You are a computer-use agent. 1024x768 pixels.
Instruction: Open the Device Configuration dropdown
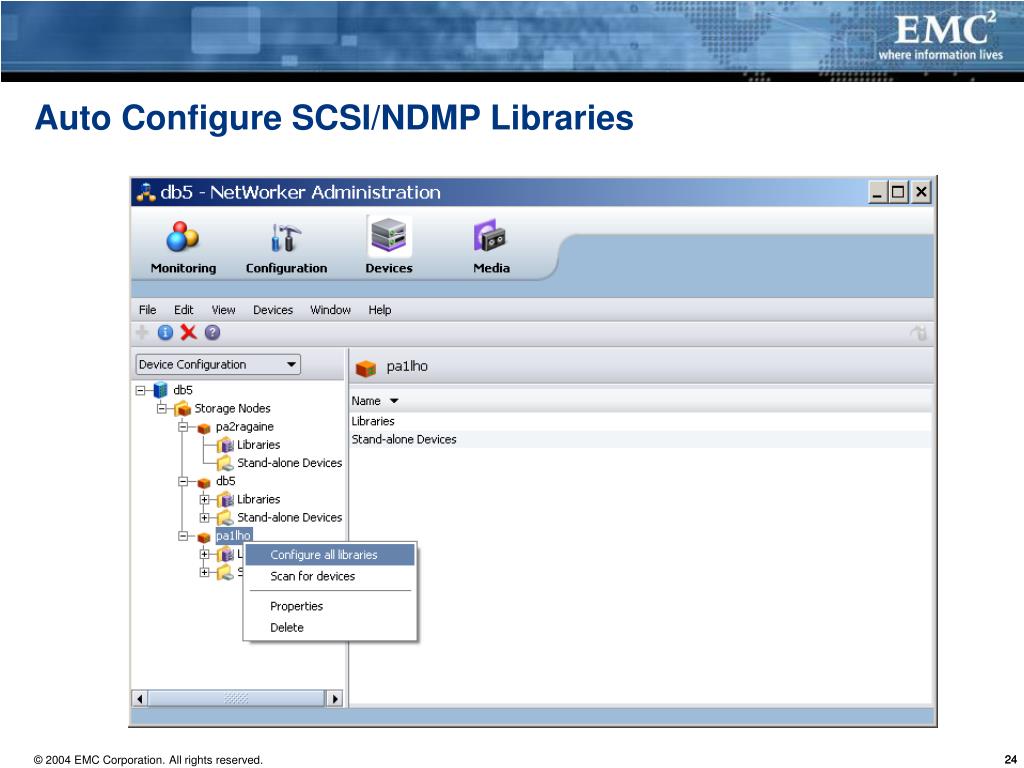[x=218, y=364]
